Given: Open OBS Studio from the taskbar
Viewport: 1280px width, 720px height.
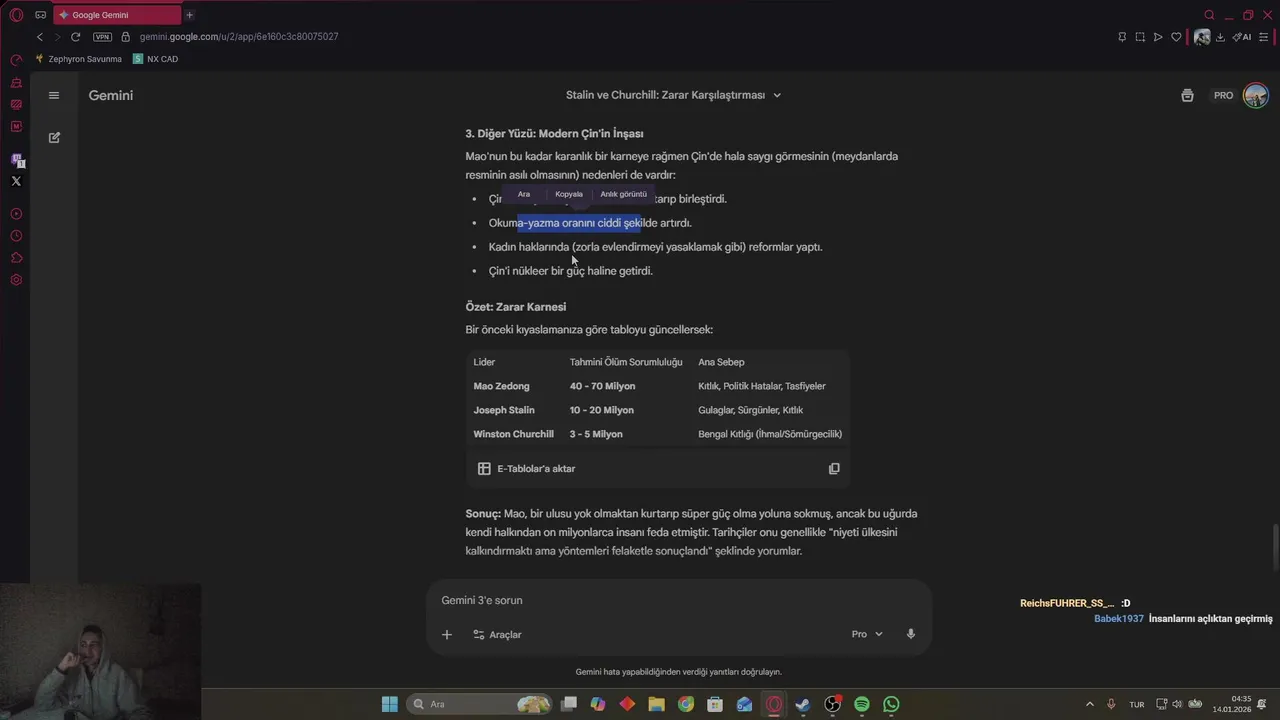Looking at the screenshot, I should coord(832,704).
